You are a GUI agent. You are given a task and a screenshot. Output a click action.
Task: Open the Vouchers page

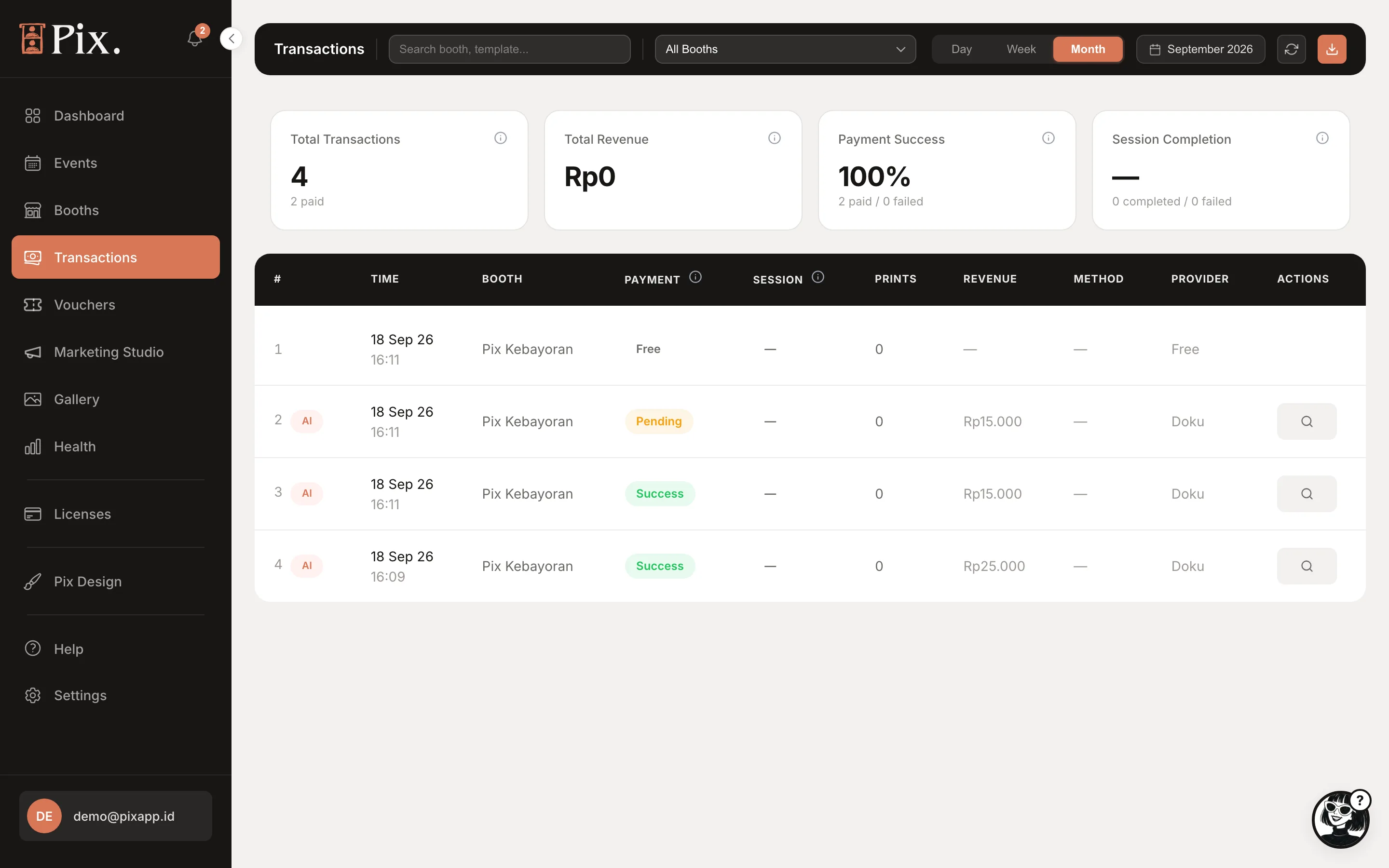click(115, 305)
